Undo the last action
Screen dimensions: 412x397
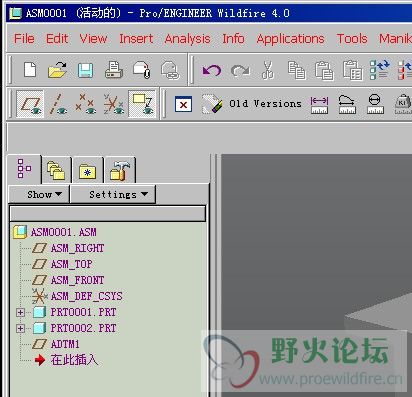pyautogui.click(x=212, y=70)
